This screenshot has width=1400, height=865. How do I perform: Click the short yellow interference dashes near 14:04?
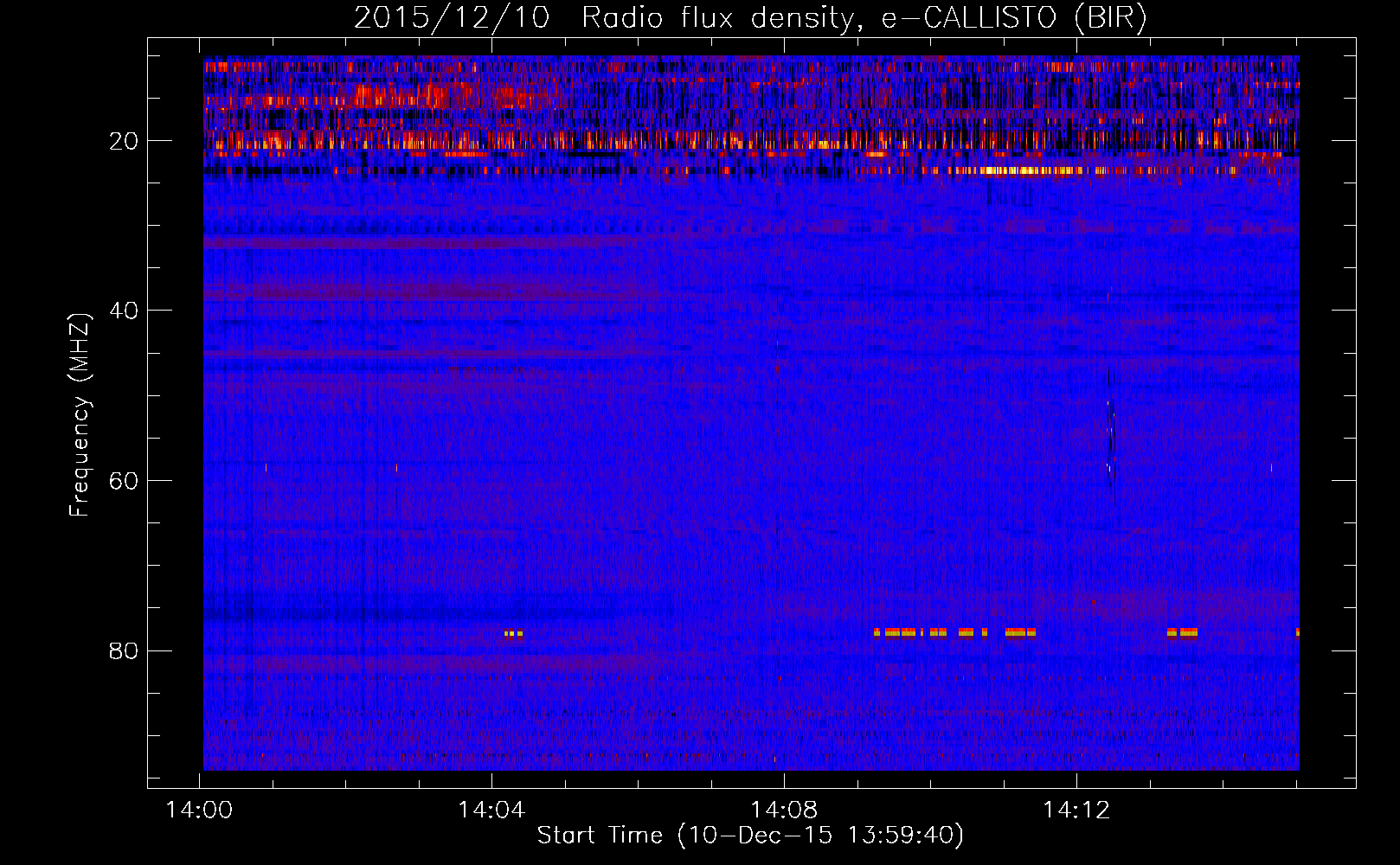point(513,633)
